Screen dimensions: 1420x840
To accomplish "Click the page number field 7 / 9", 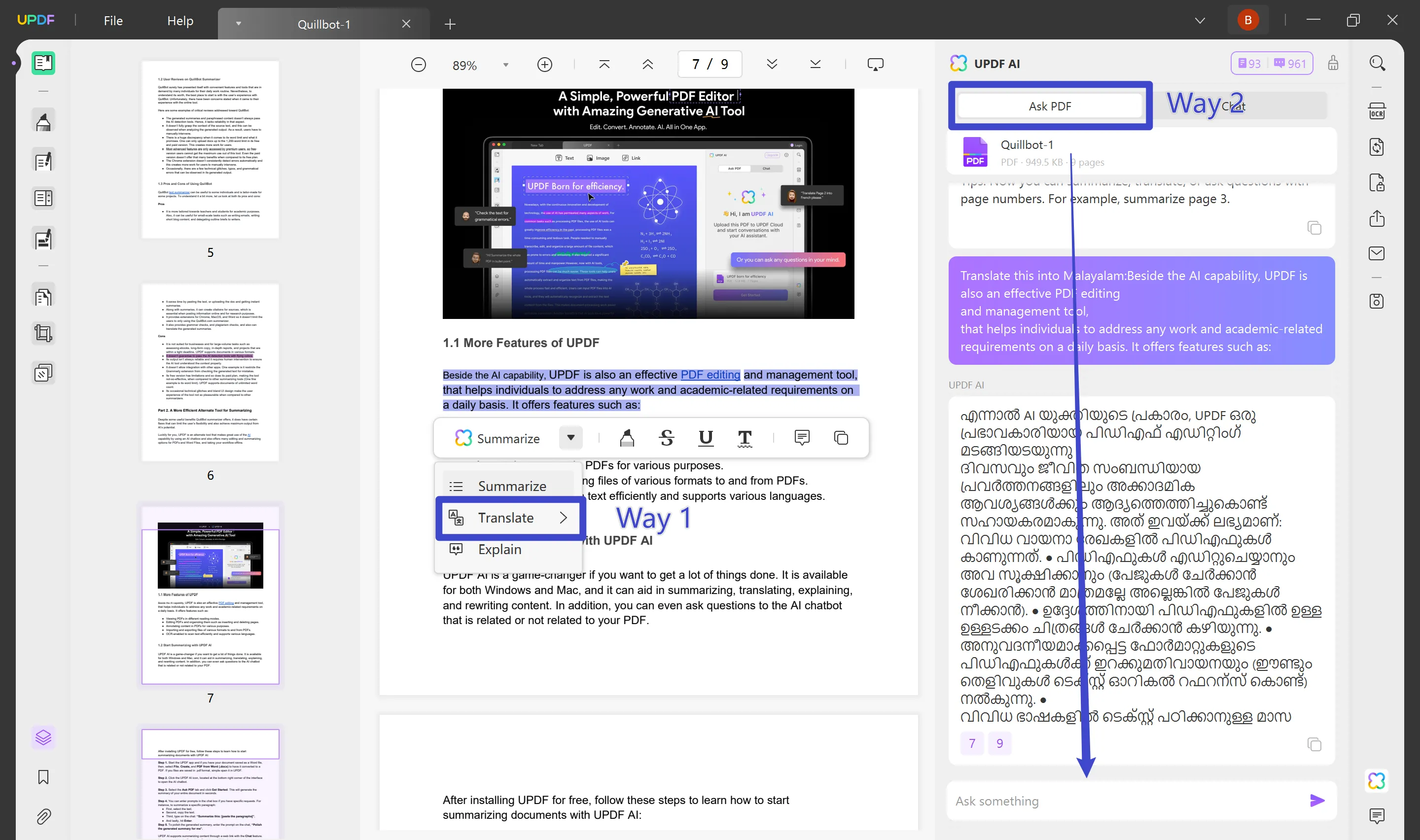I will 710,65.
